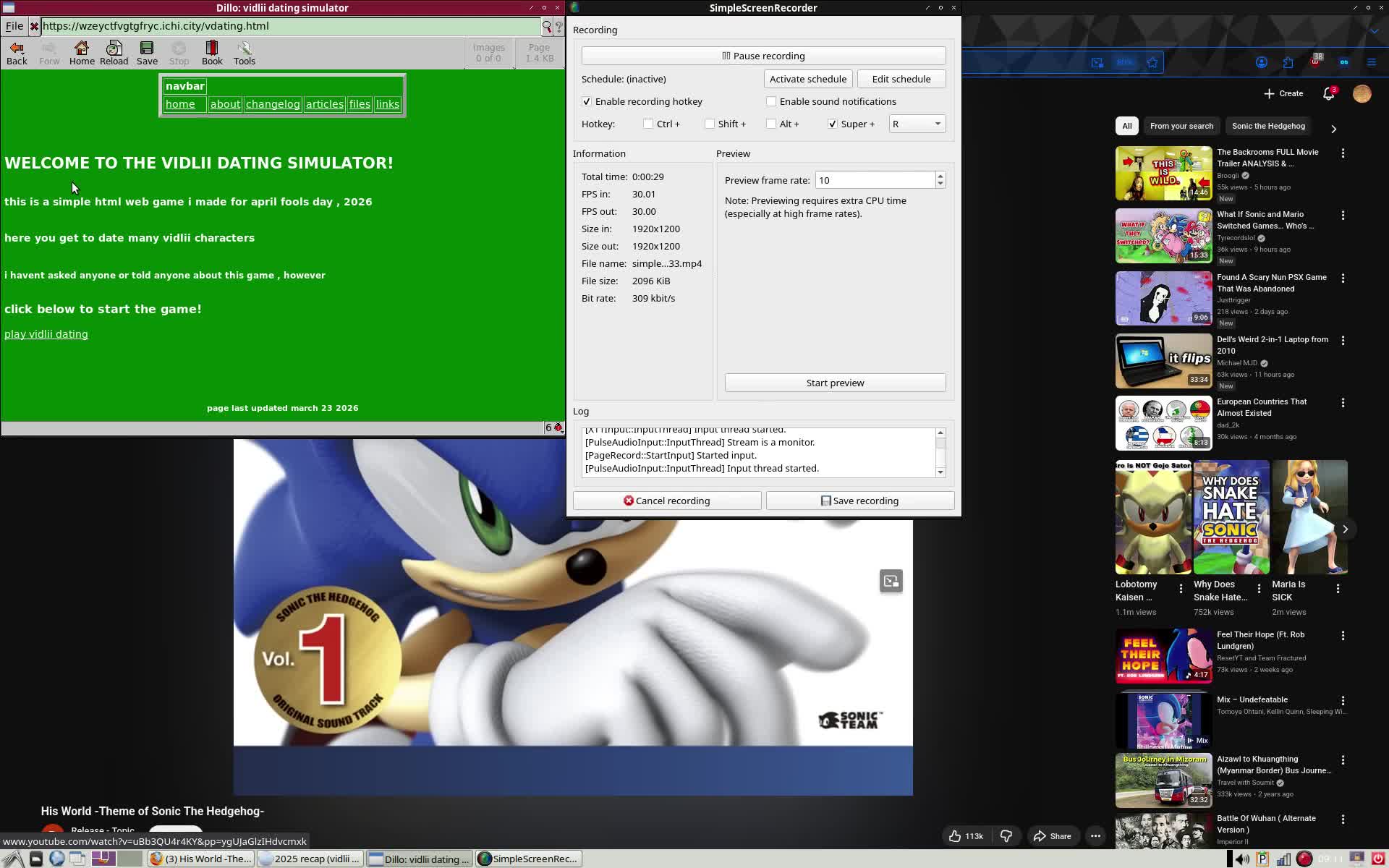Open the Dillo Tools icon
1389x868 pixels.
pyautogui.click(x=245, y=48)
